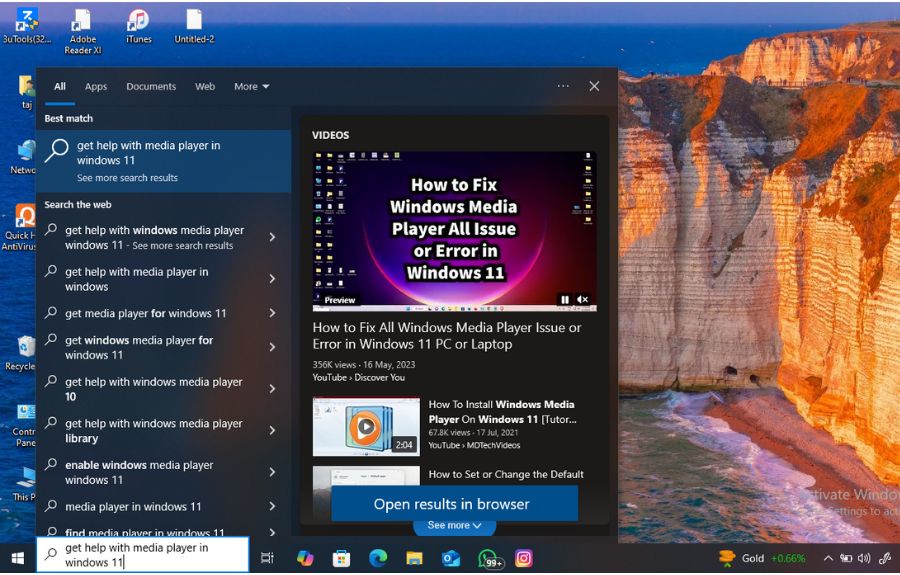Open 'How To Install Windows Media Player' link

(x=502, y=412)
